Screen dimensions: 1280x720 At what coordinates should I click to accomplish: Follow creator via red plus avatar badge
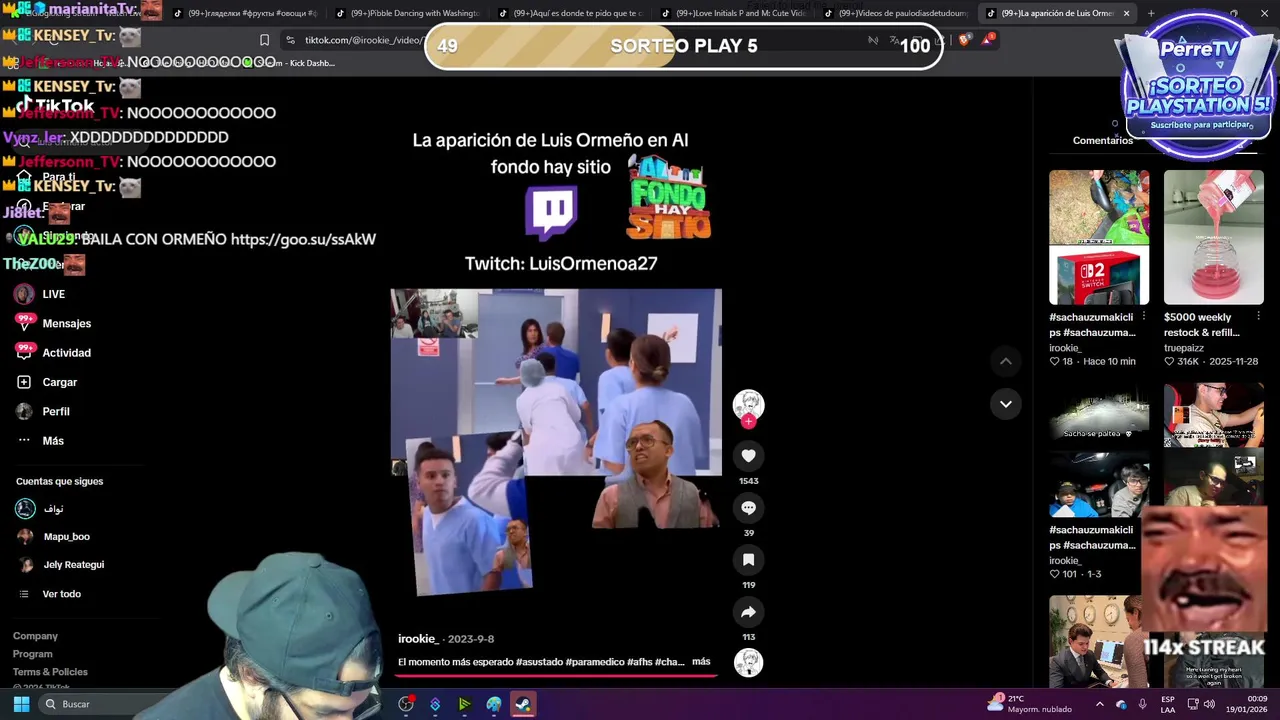pyautogui.click(x=748, y=422)
